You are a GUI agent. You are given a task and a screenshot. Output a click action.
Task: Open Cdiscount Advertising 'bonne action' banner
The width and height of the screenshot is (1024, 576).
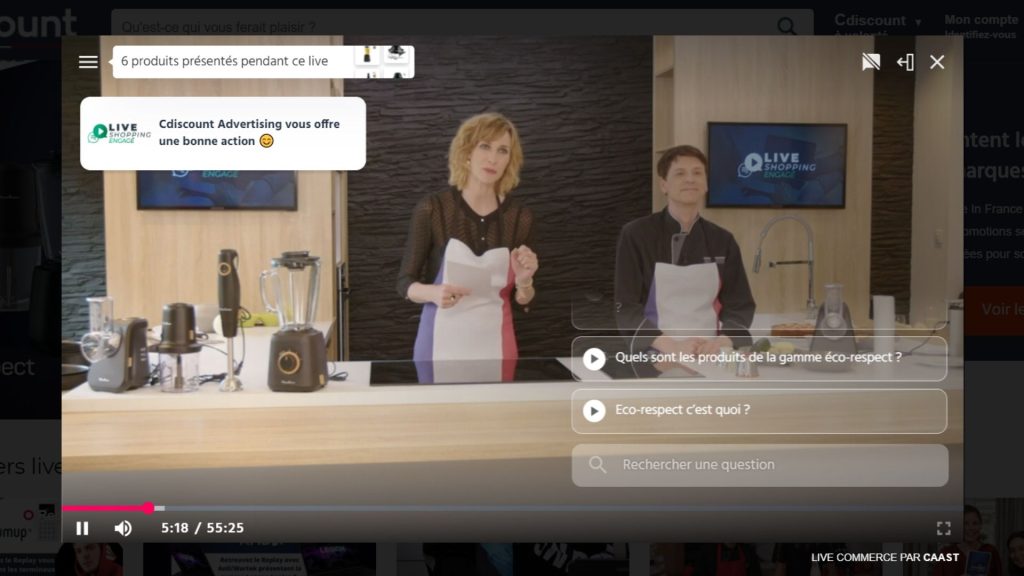223,133
